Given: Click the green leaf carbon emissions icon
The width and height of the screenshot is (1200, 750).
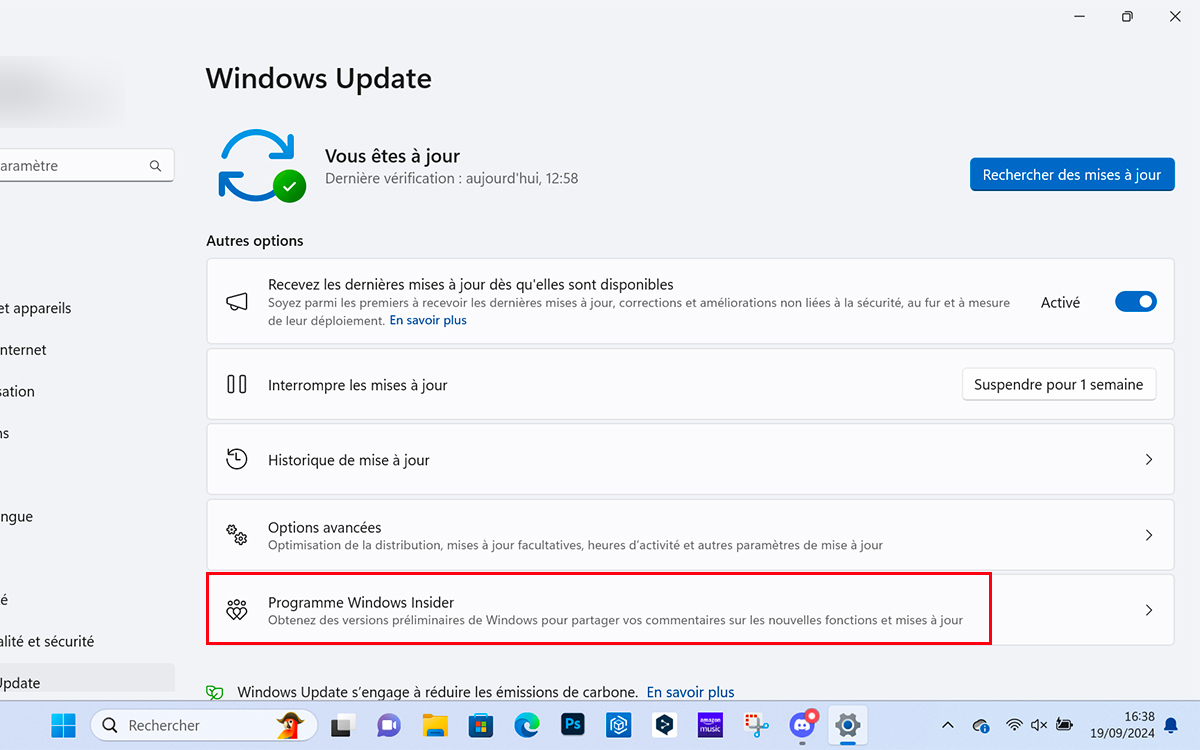Looking at the screenshot, I should [x=214, y=692].
